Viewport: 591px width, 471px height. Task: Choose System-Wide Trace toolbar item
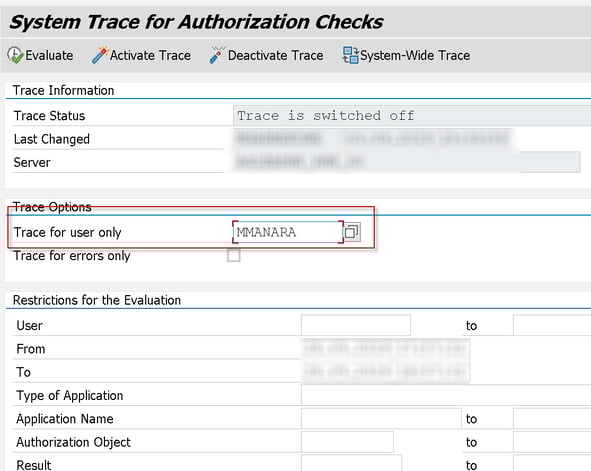click(x=415, y=55)
